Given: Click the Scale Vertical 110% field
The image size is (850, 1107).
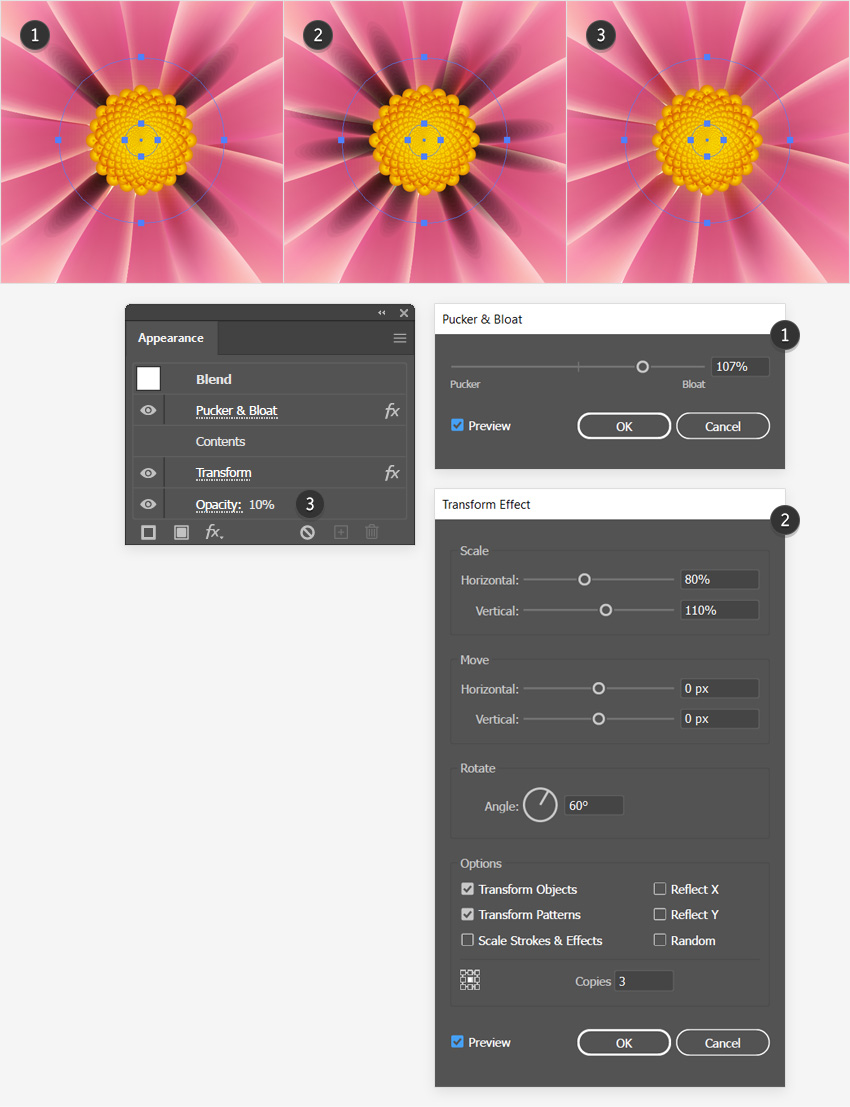Looking at the screenshot, I should point(719,610).
